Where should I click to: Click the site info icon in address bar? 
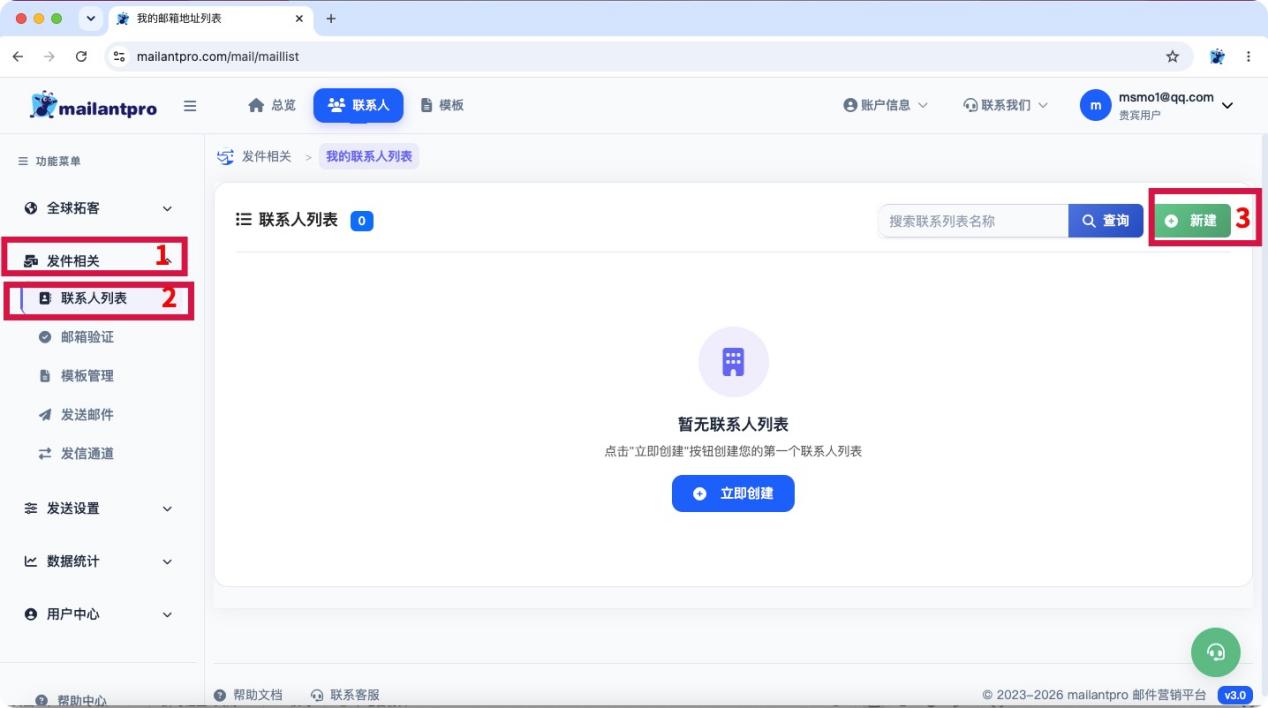120,57
